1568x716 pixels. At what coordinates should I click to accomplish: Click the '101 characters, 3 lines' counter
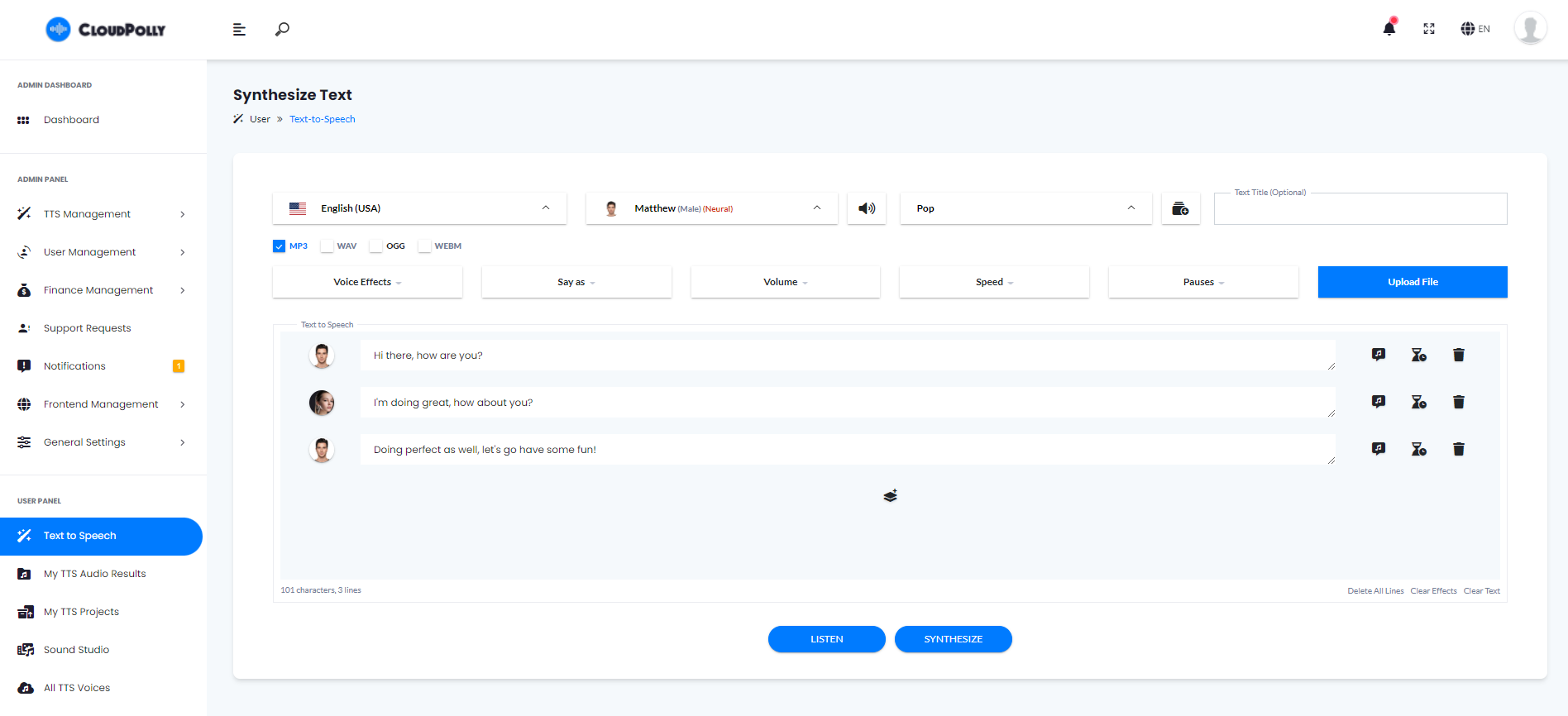pyautogui.click(x=321, y=590)
